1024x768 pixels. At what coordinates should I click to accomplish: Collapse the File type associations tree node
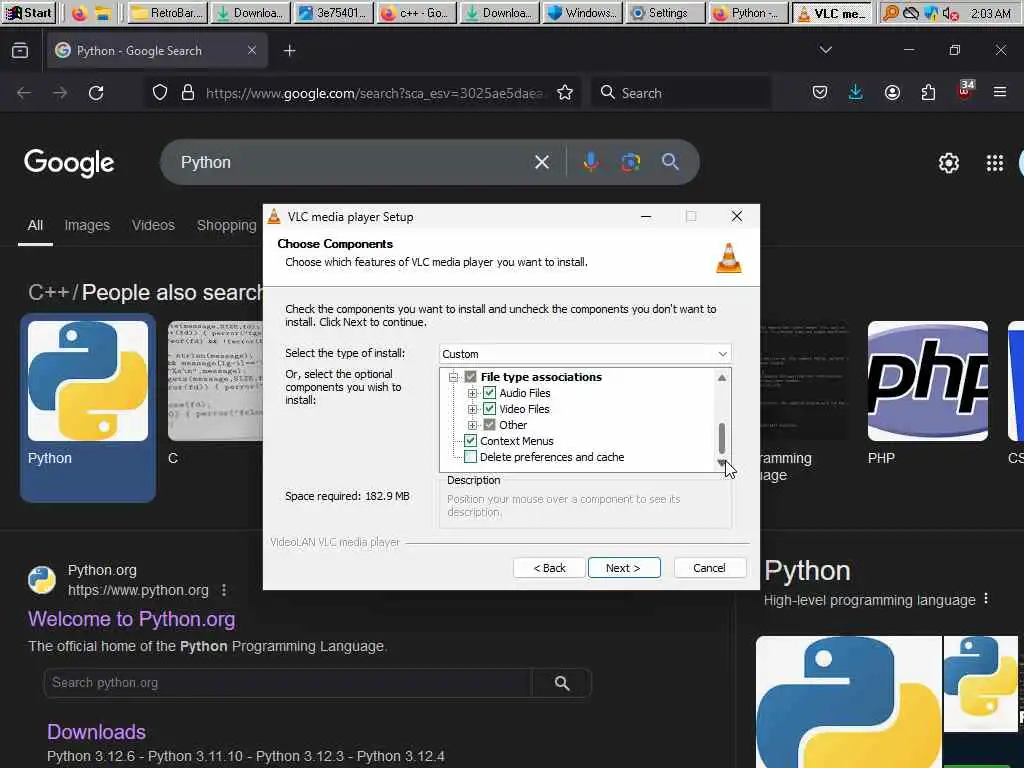pos(453,377)
